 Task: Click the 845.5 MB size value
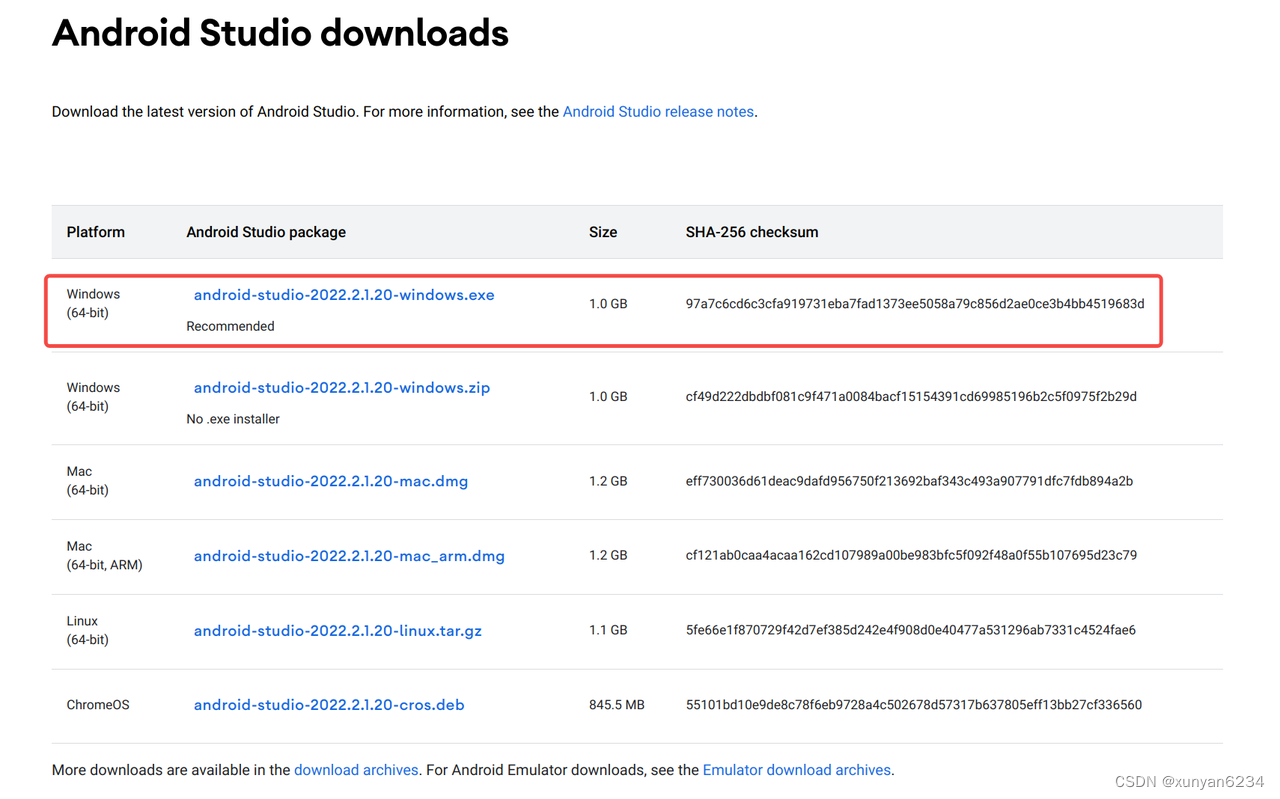pyautogui.click(x=617, y=705)
